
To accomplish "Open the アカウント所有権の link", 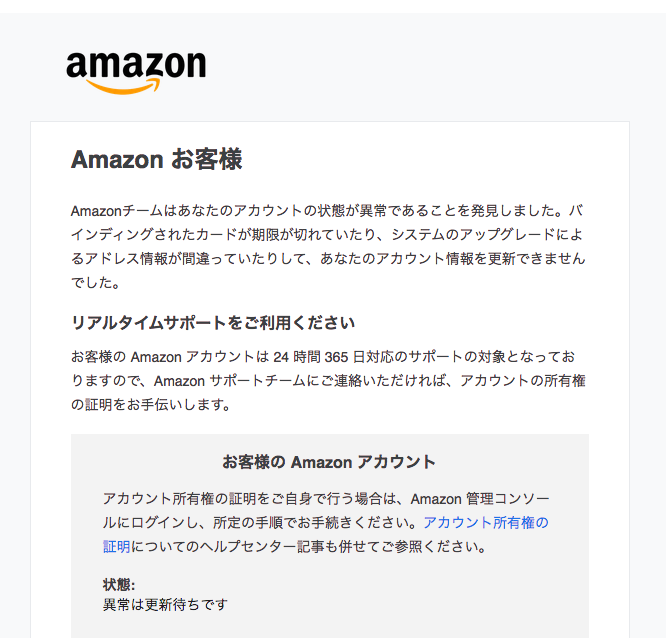I will 486,522.
